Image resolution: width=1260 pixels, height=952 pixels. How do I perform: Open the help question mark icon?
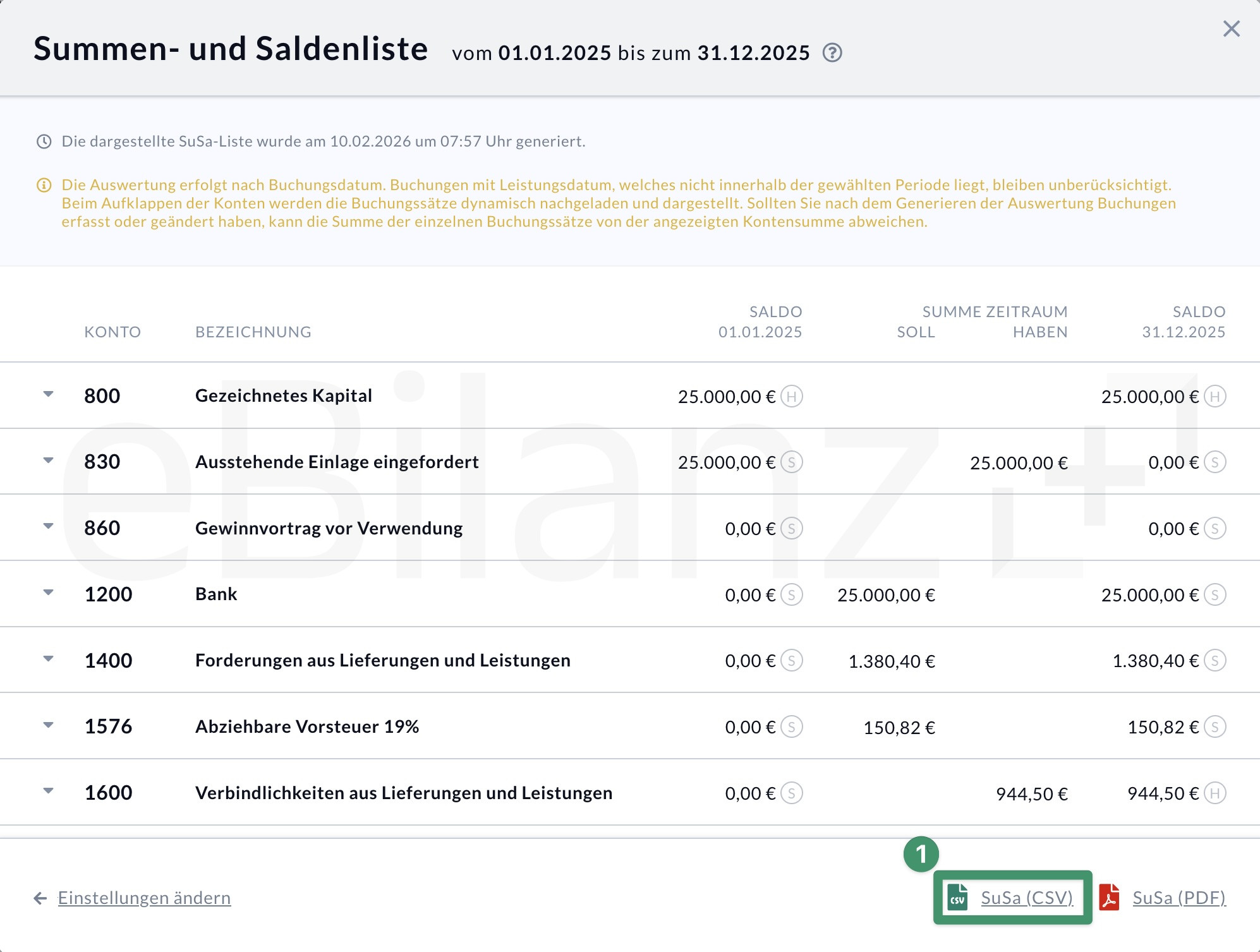pyautogui.click(x=832, y=52)
